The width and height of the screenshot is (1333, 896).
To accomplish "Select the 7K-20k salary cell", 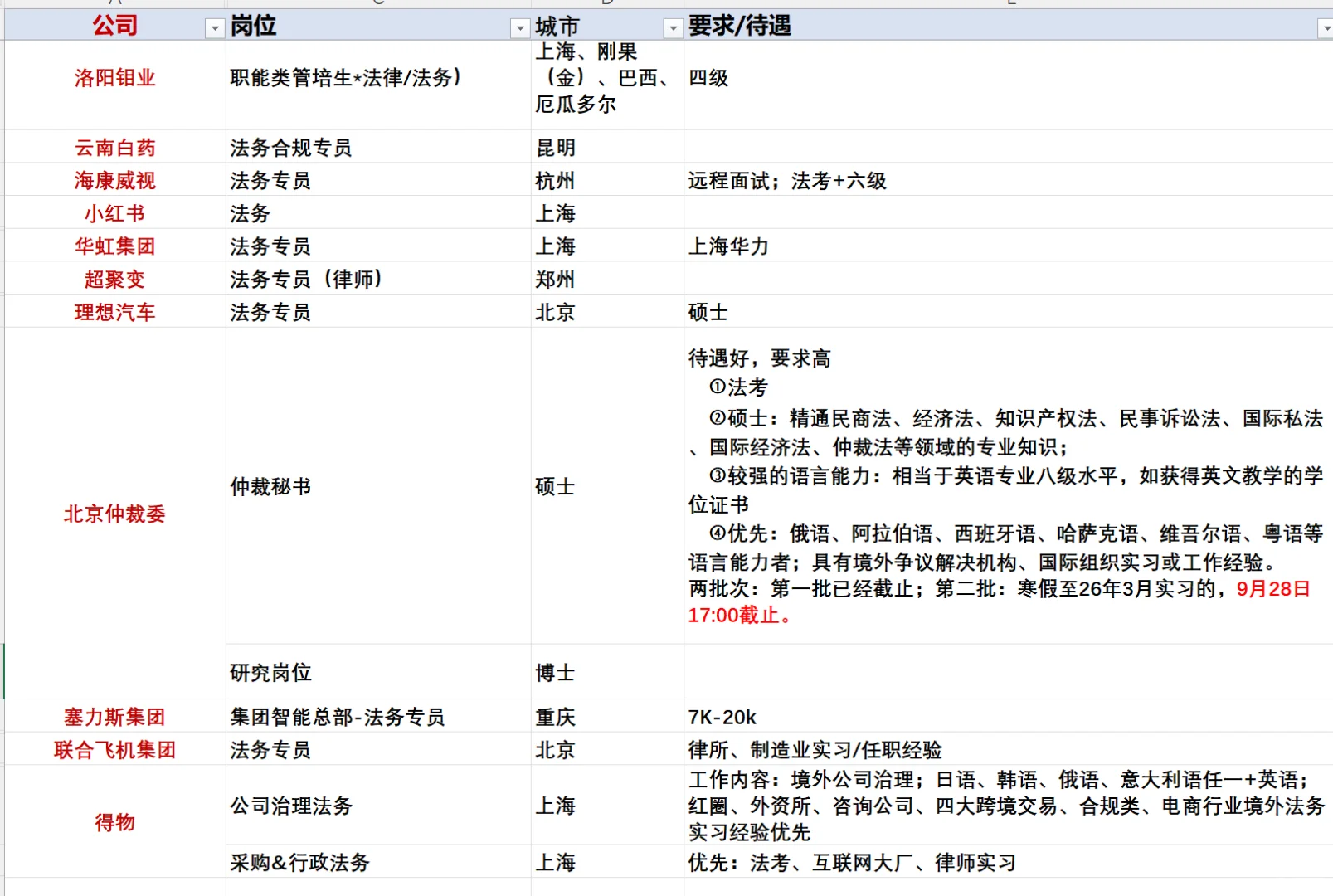I will [1009, 716].
